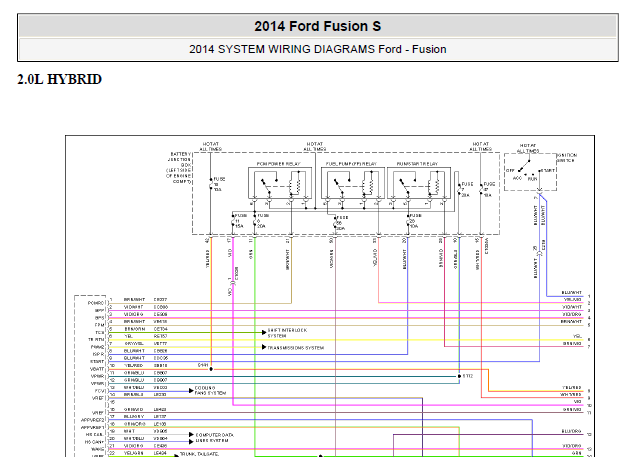The height and width of the screenshot is (457, 629).
Task: Click the "TRANSMISSION SYSTEM" reference
Action: coord(295,348)
